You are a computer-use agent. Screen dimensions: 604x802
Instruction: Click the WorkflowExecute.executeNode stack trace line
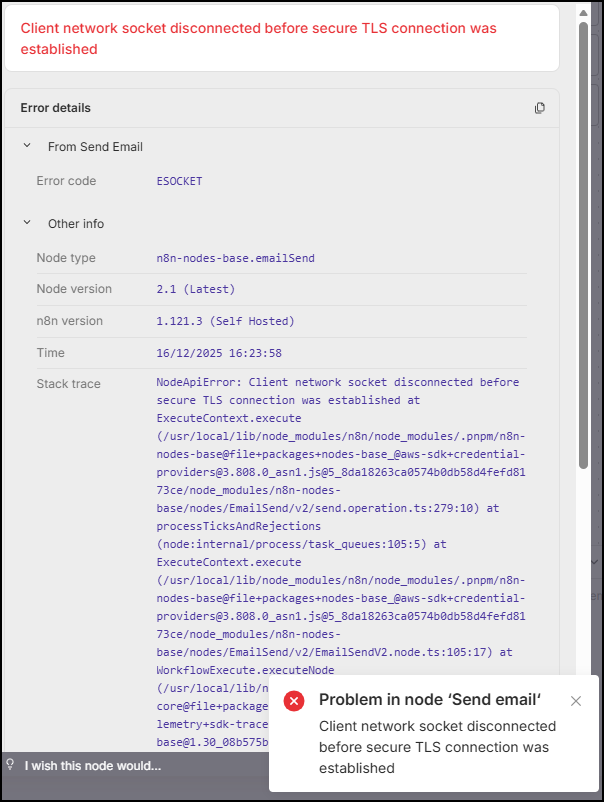245,670
